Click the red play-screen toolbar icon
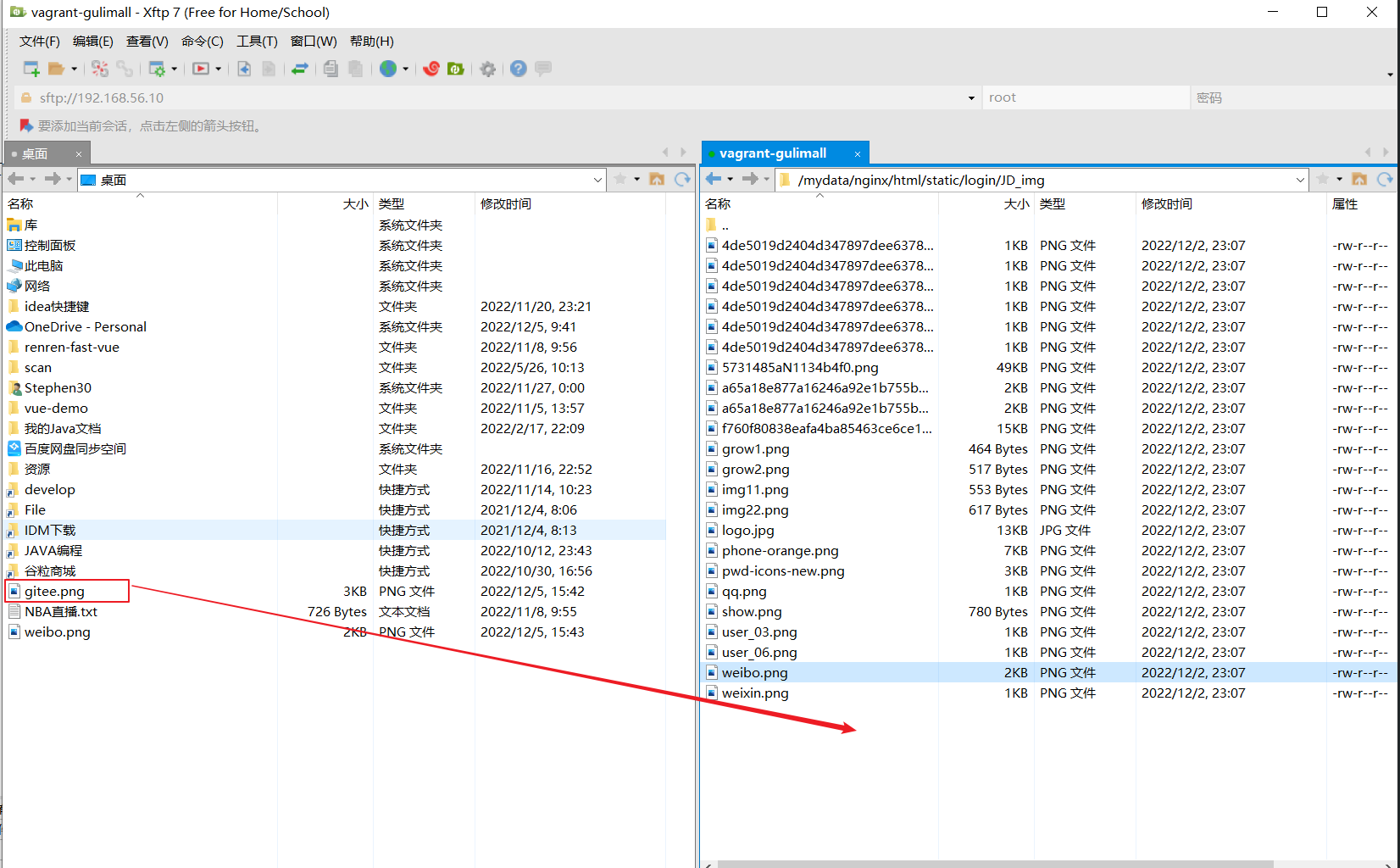This screenshot has height=868, width=1400. point(201,69)
